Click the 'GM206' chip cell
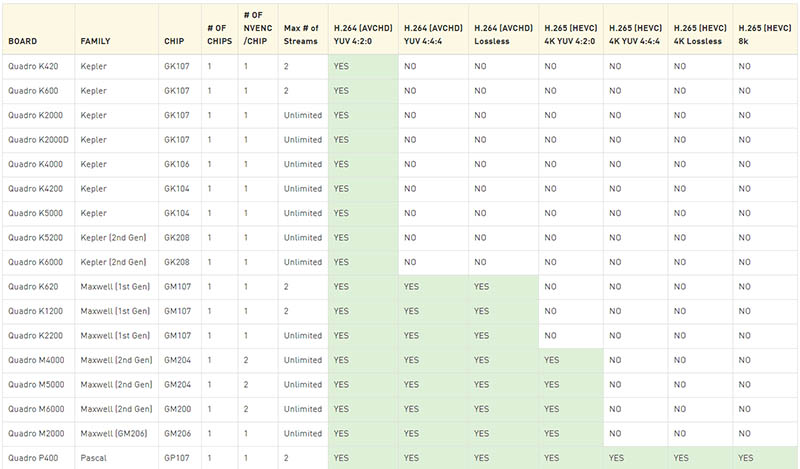 [x=178, y=434]
